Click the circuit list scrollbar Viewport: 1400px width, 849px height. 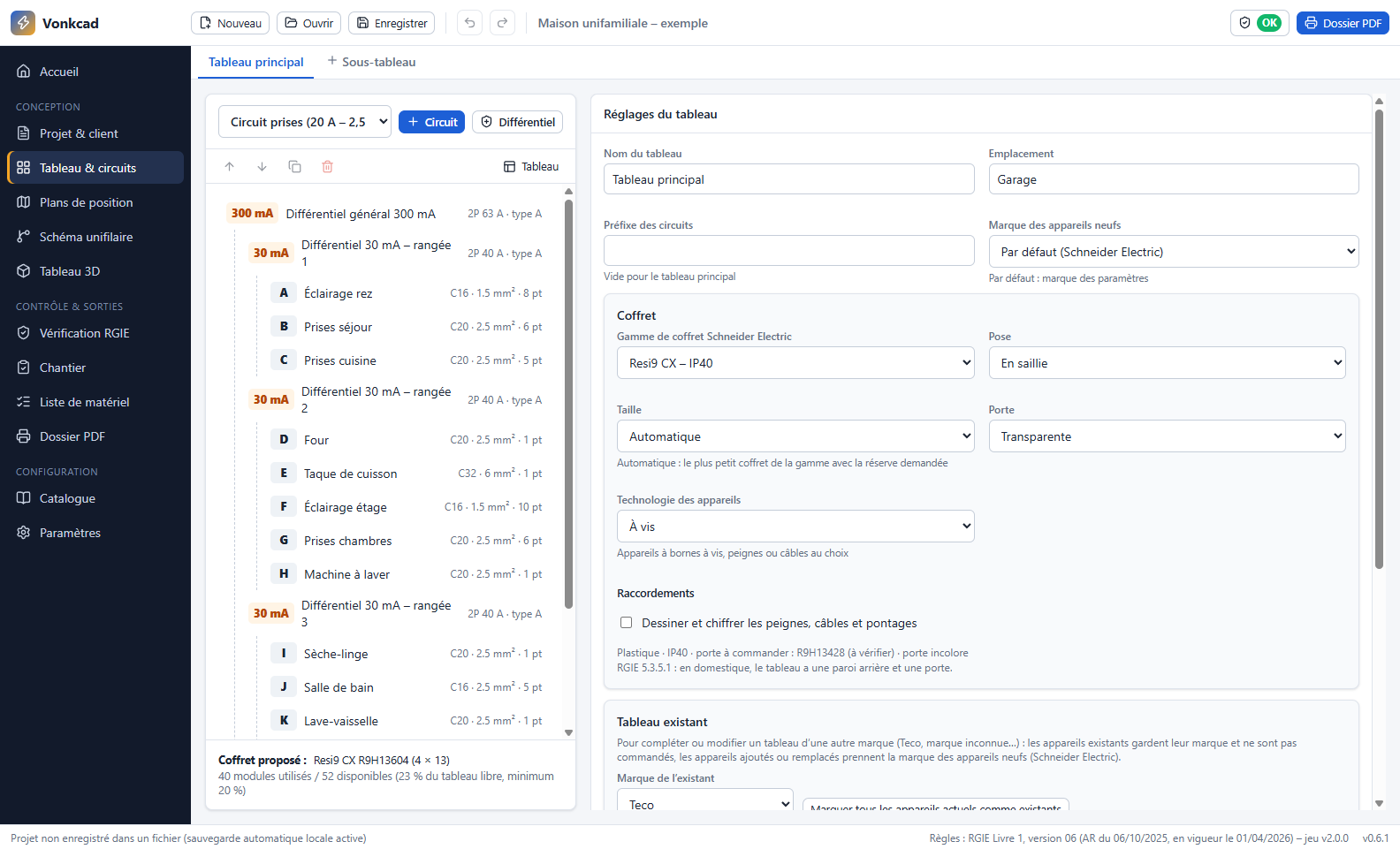coord(568,404)
